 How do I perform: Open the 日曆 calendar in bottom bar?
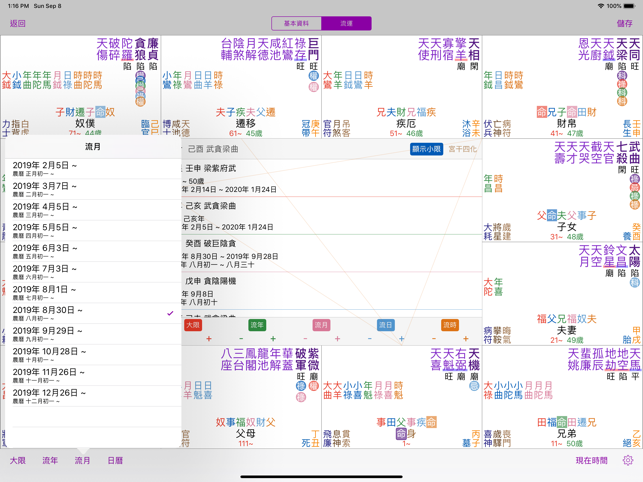pos(115,460)
